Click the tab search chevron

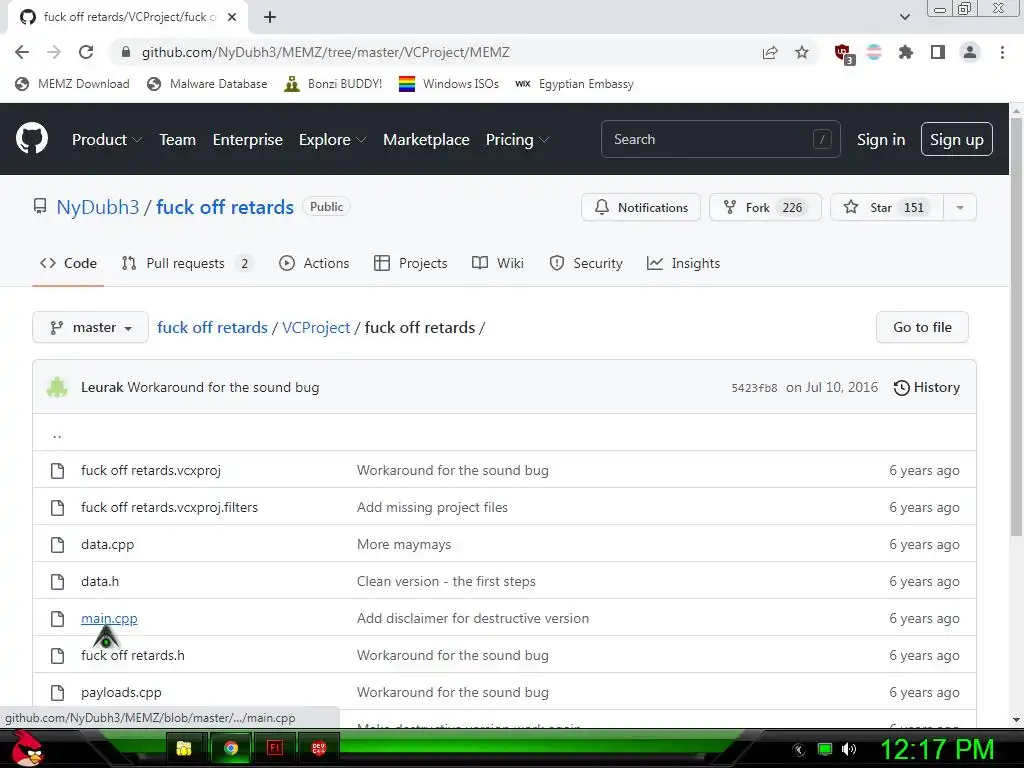pyautogui.click(x=904, y=17)
